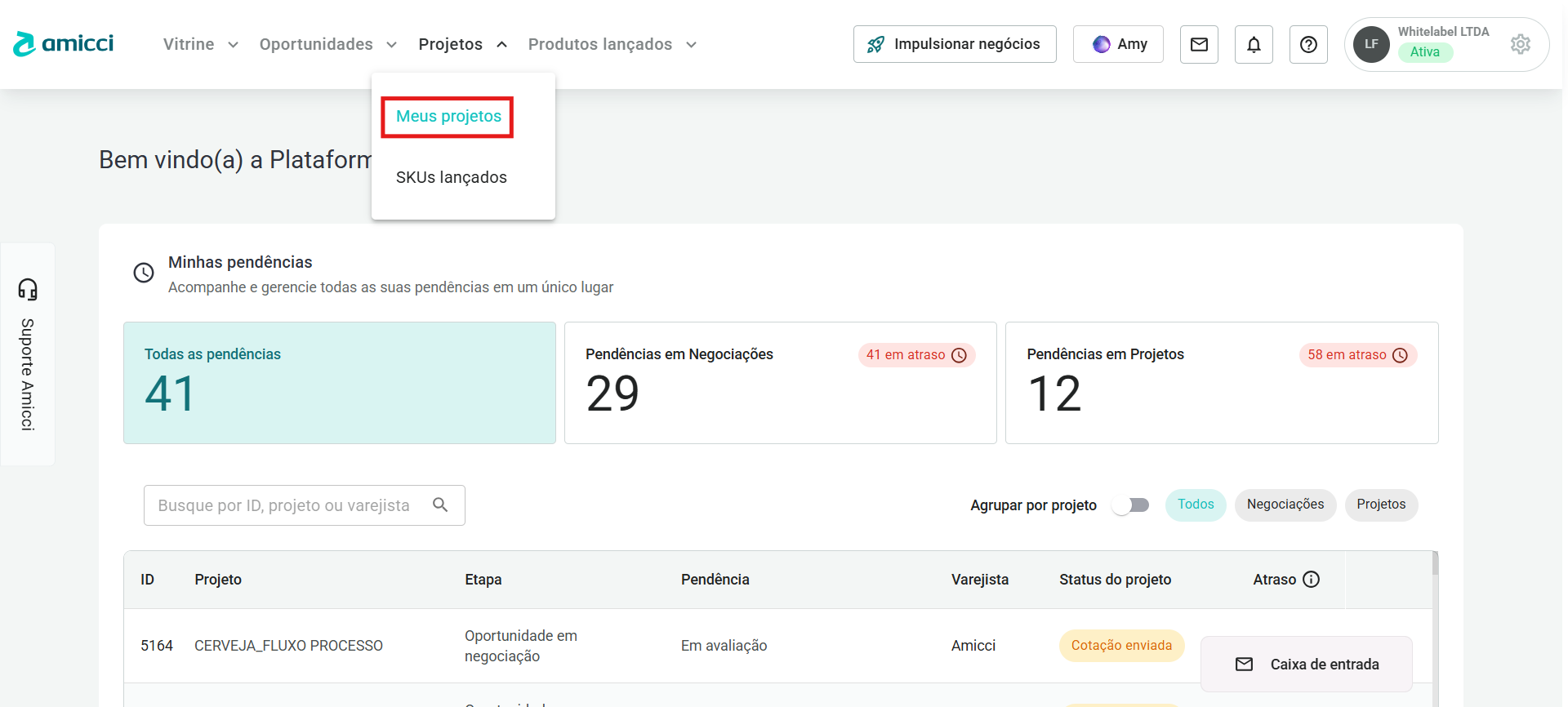The image size is (1568, 707).
Task: Open the mail envelope icon in header
Action: pos(1199,44)
